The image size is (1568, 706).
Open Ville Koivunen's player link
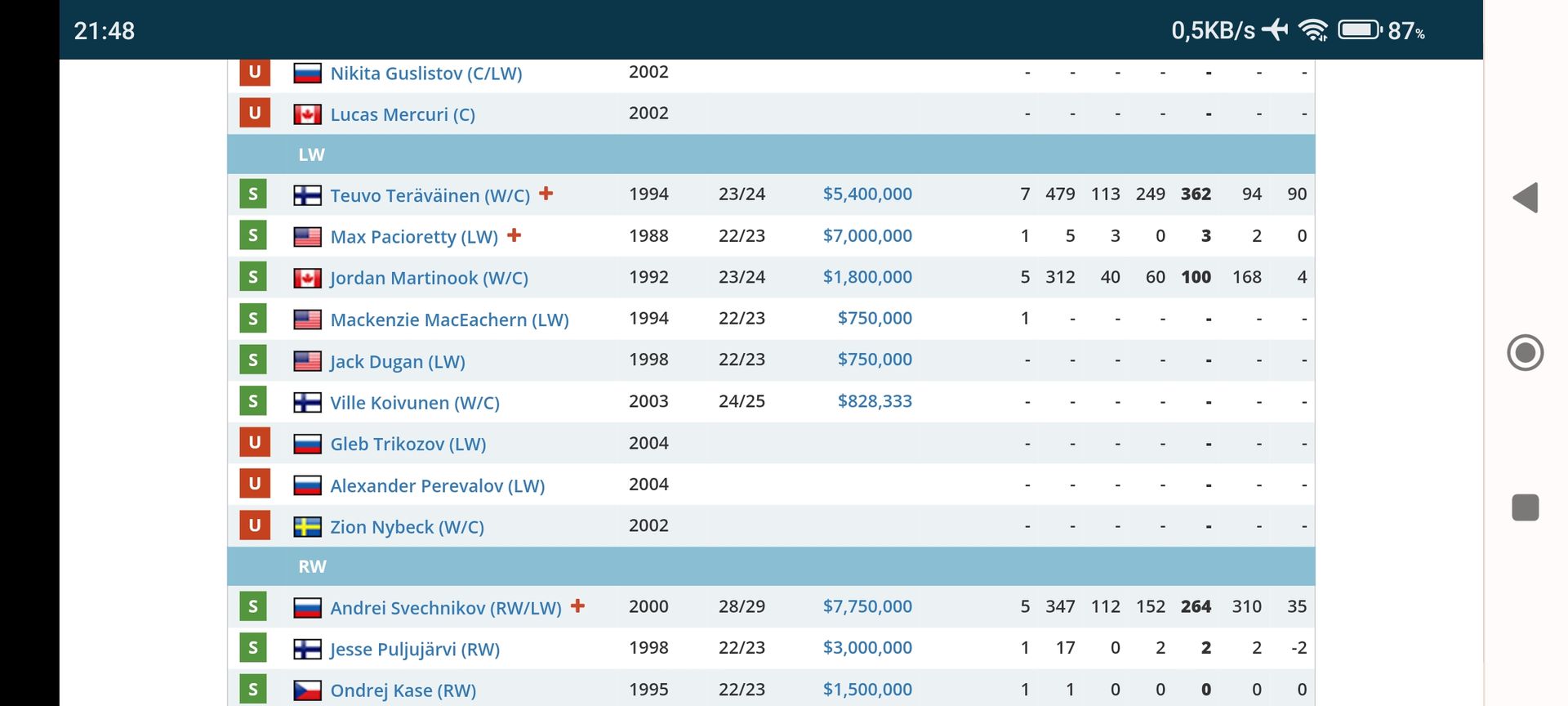(x=414, y=402)
